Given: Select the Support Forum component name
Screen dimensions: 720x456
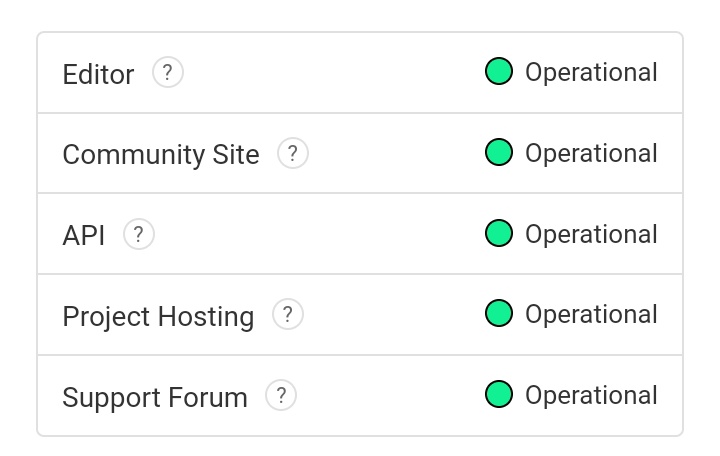Looking at the screenshot, I should point(155,397).
